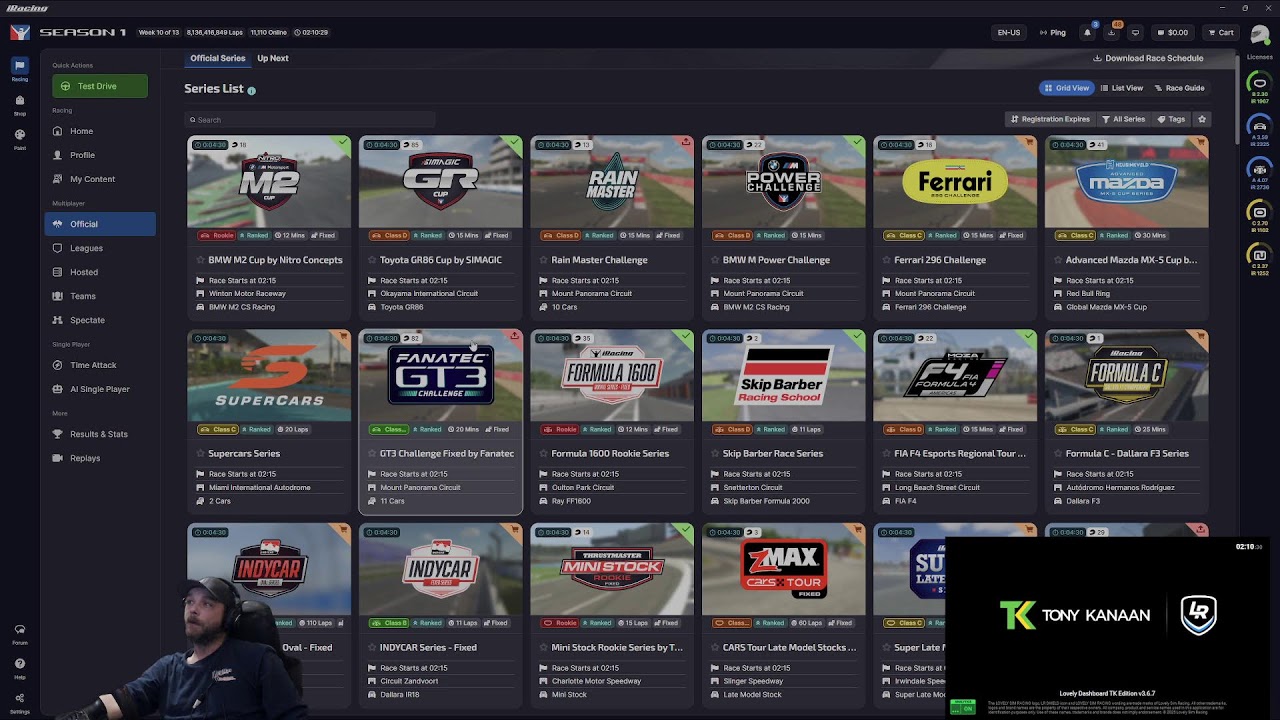Viewport: 1280px width, 720px height.
Task: Open Results & Stats in the sidebar
Action: click(x=100, y=434)
